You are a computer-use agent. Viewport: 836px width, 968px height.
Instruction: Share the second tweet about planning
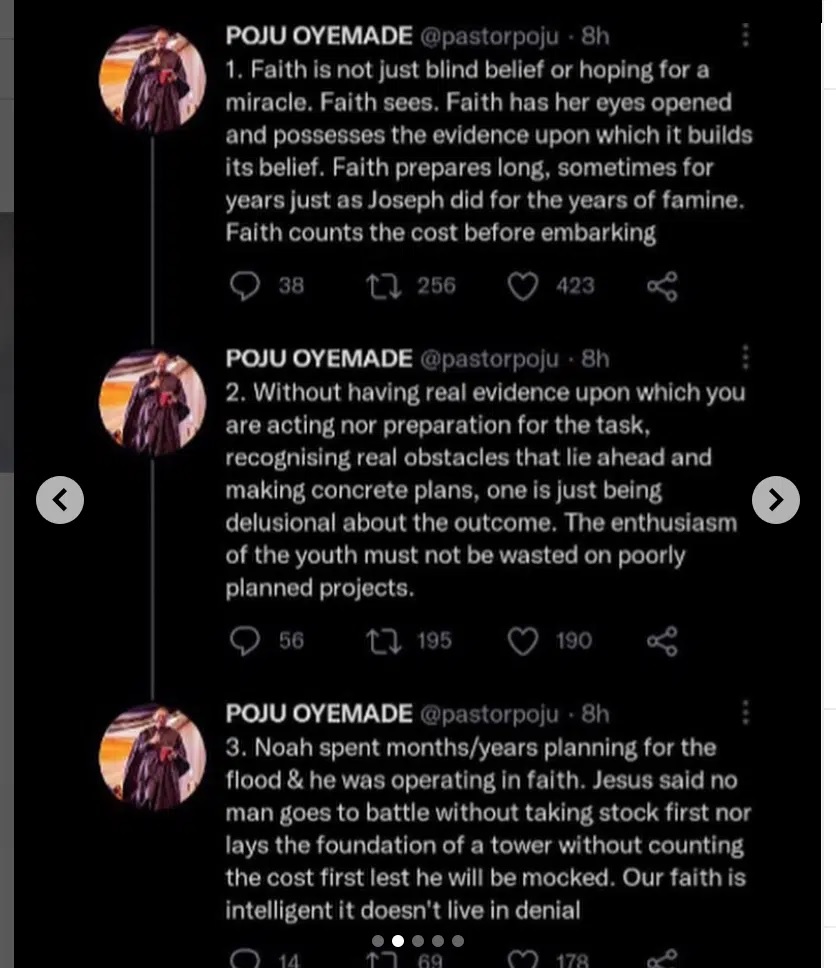pos(662,641)
